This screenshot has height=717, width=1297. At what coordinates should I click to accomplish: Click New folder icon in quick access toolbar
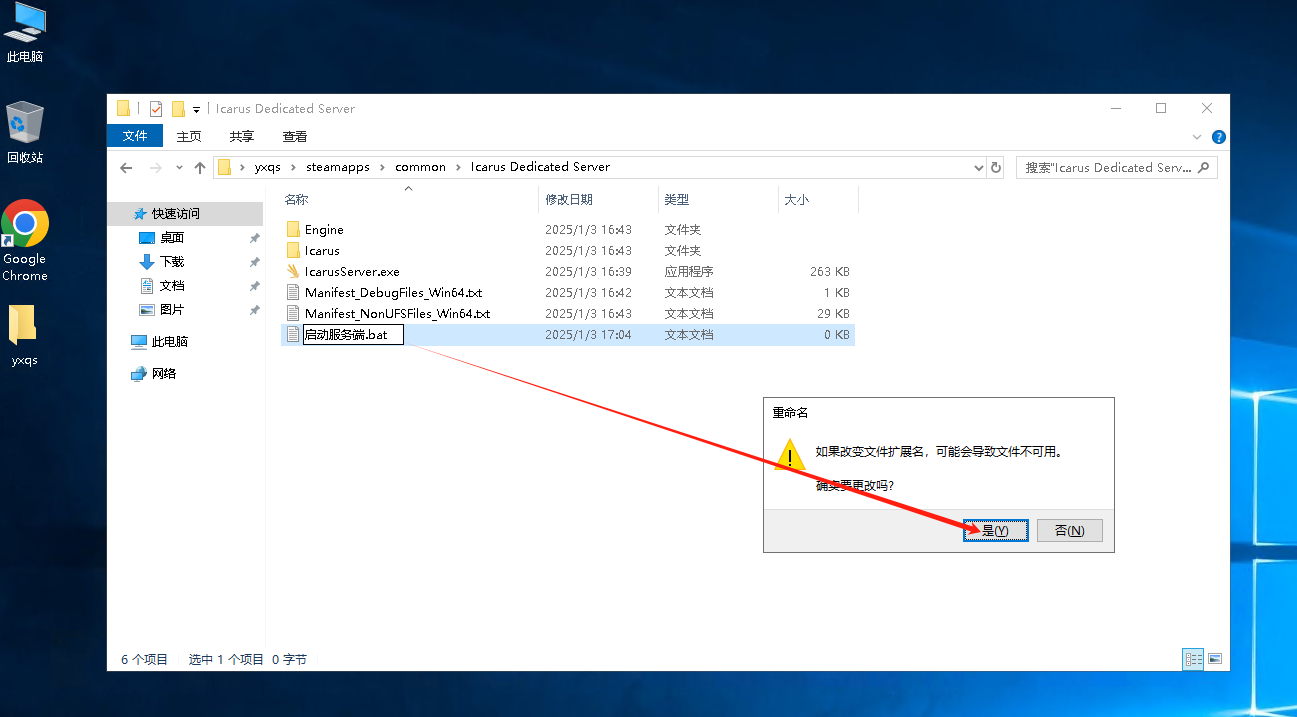179,108
